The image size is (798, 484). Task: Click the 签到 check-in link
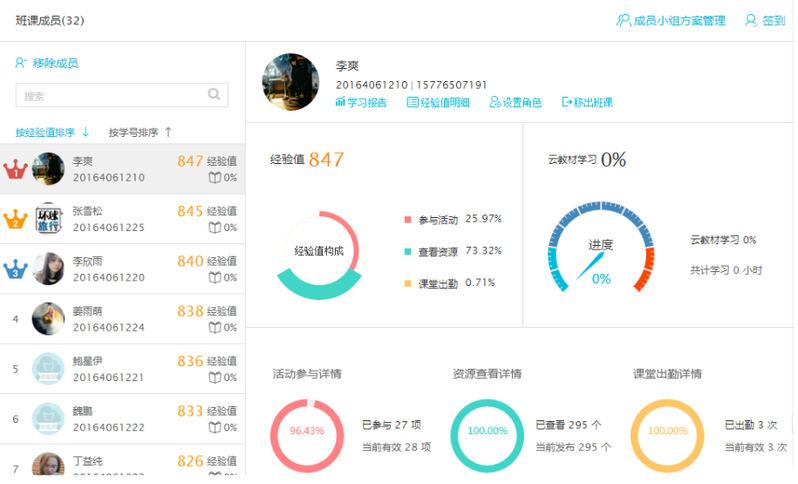click(765, 20)
